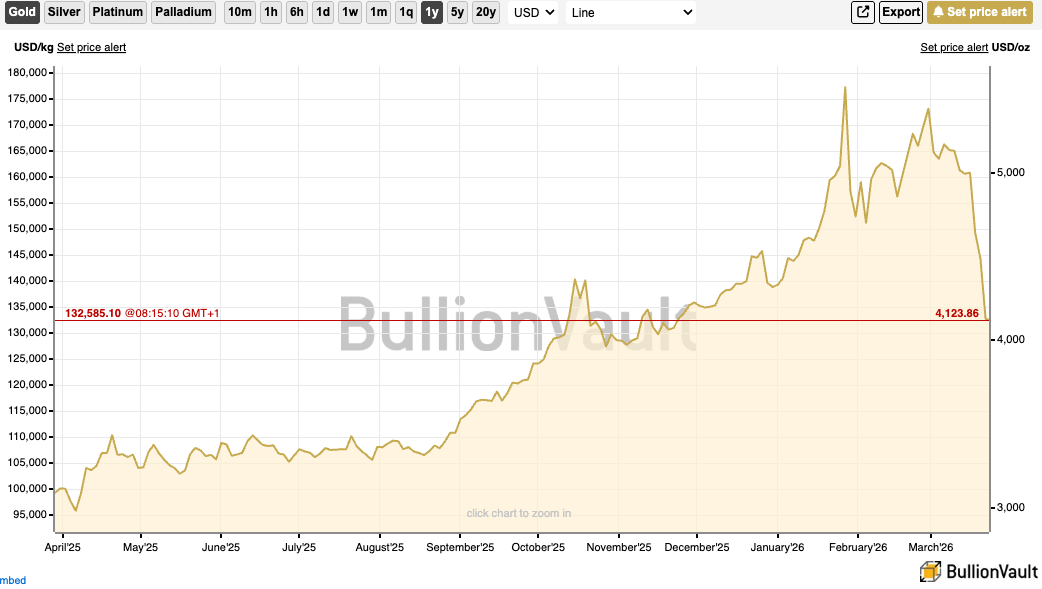Click the bell Set price alert button
1042x589 pixels.
pyautogui.click(x=979, y=12)
